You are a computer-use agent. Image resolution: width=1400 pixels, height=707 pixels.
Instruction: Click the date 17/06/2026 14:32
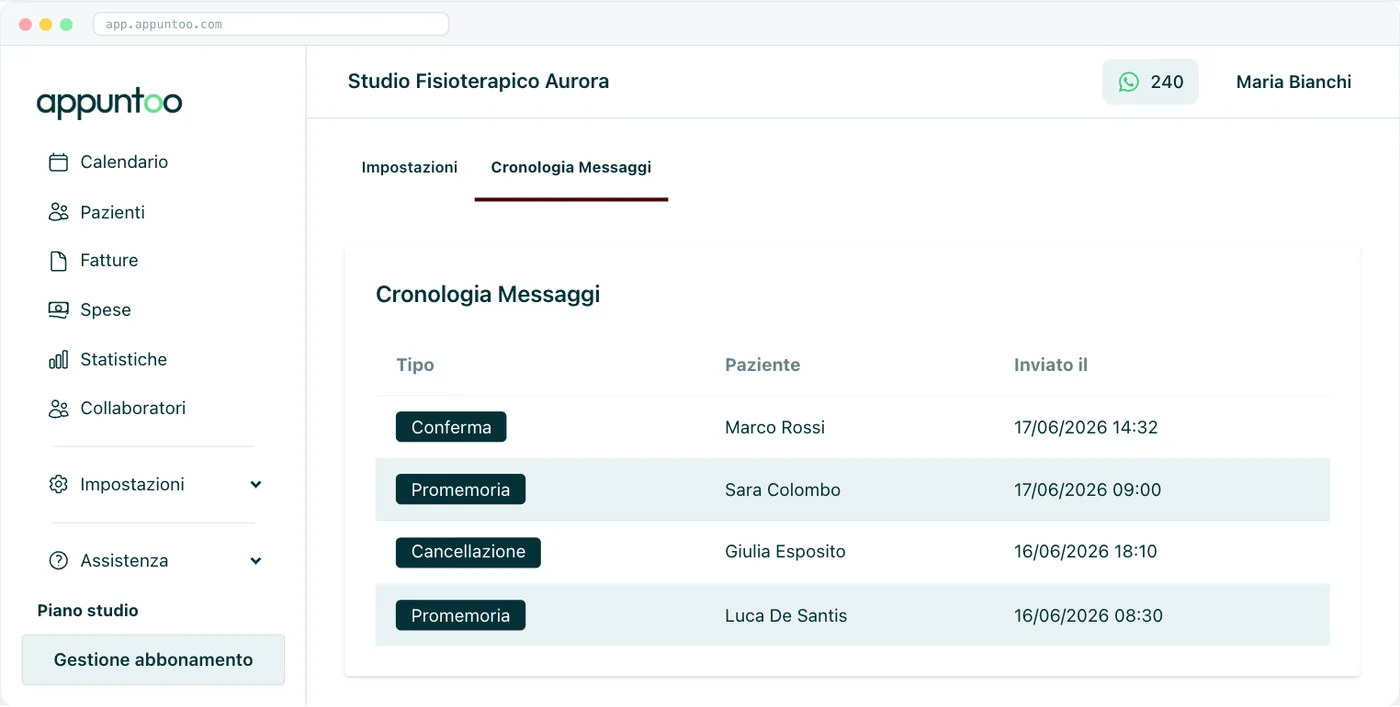[x=1086, y=427]
